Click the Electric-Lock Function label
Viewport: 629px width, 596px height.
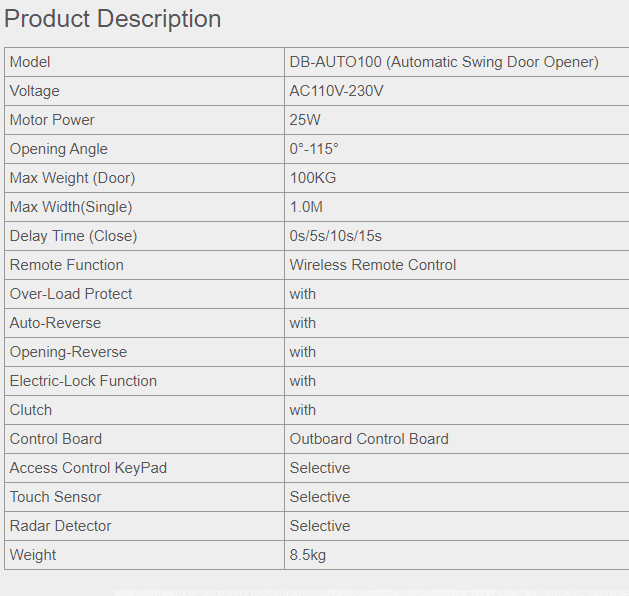pyautogui.click(x=83, y=381)
